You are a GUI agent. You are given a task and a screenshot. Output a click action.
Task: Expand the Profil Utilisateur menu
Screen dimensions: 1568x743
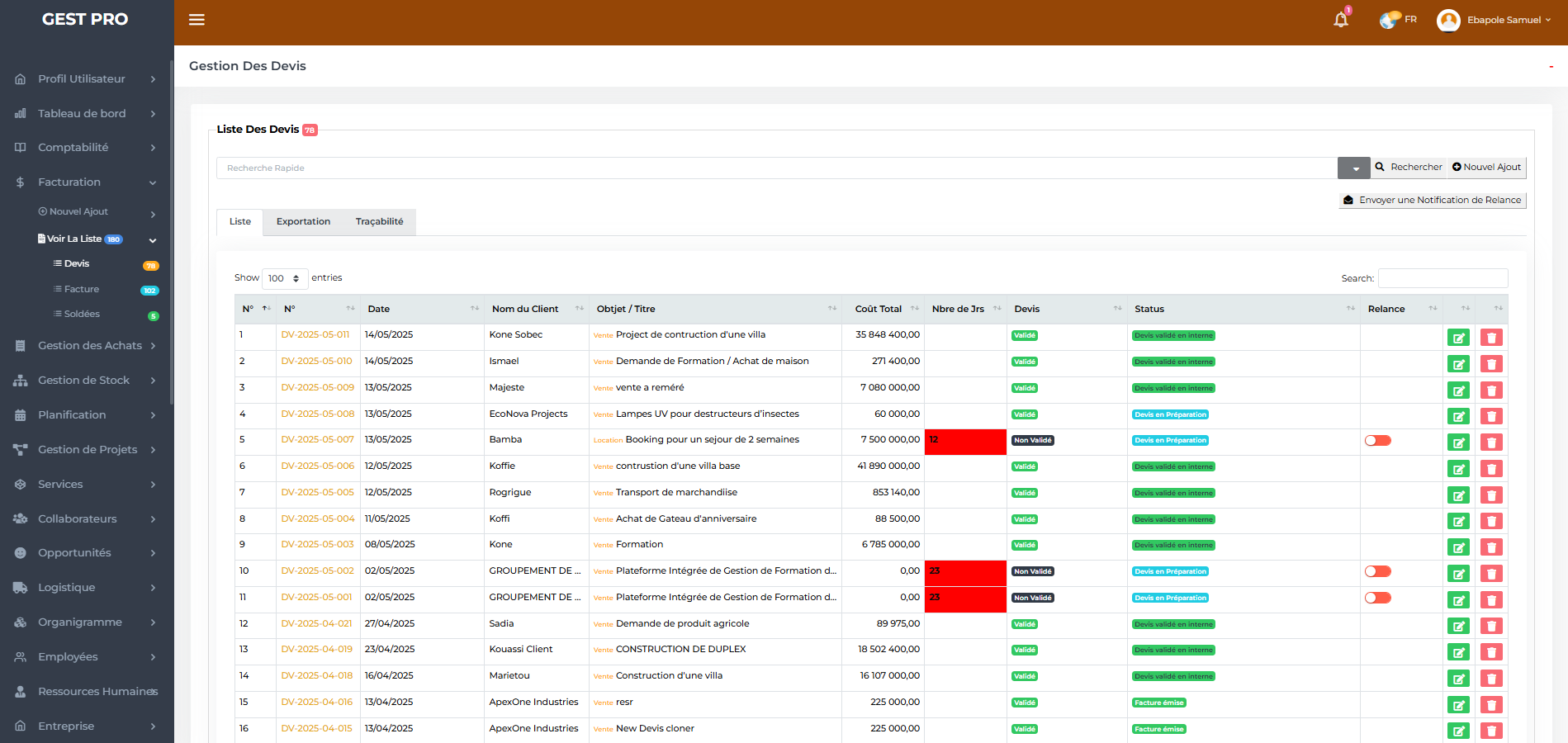click(x=86, y=78)
